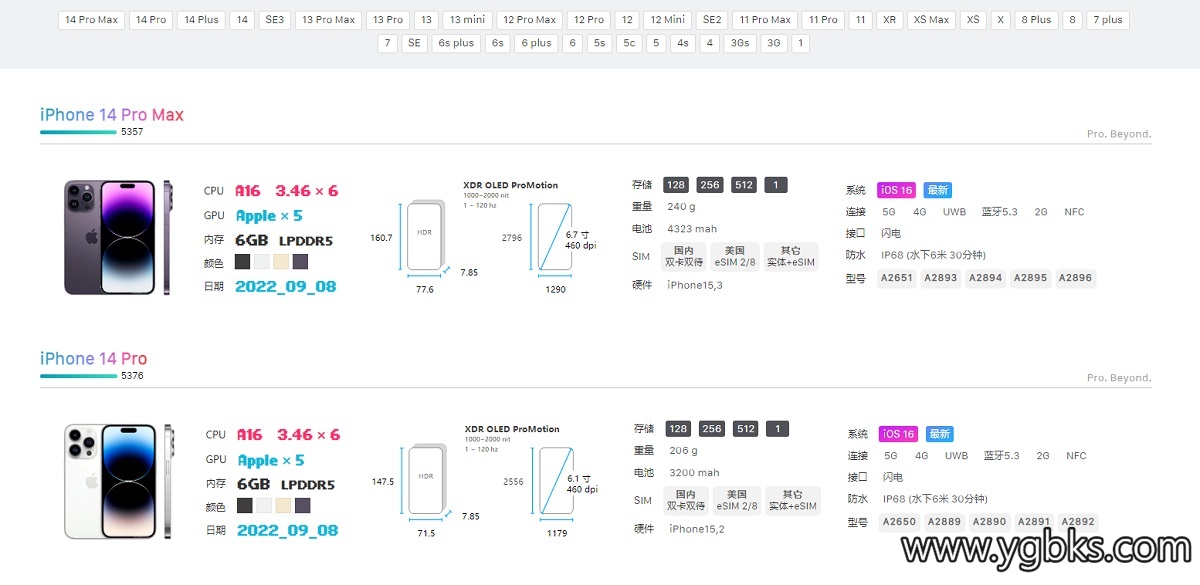Click model number A2889
The width and height of the screenshot is (1200, 585).
pos(944,522)
